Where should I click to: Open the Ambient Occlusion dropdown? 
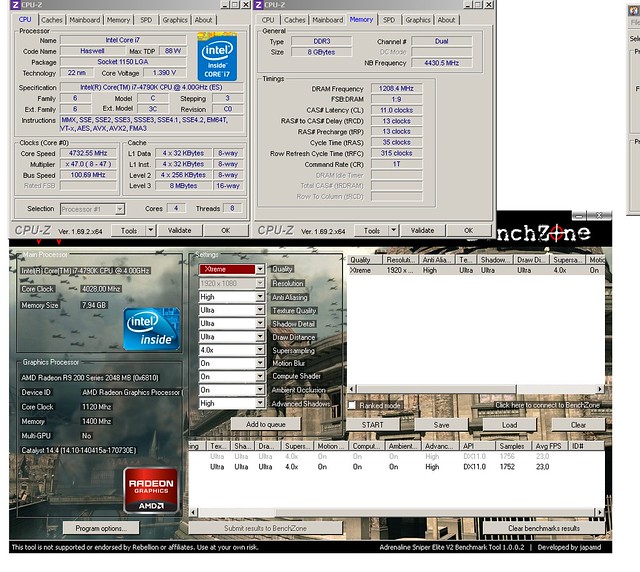point(260,390)
